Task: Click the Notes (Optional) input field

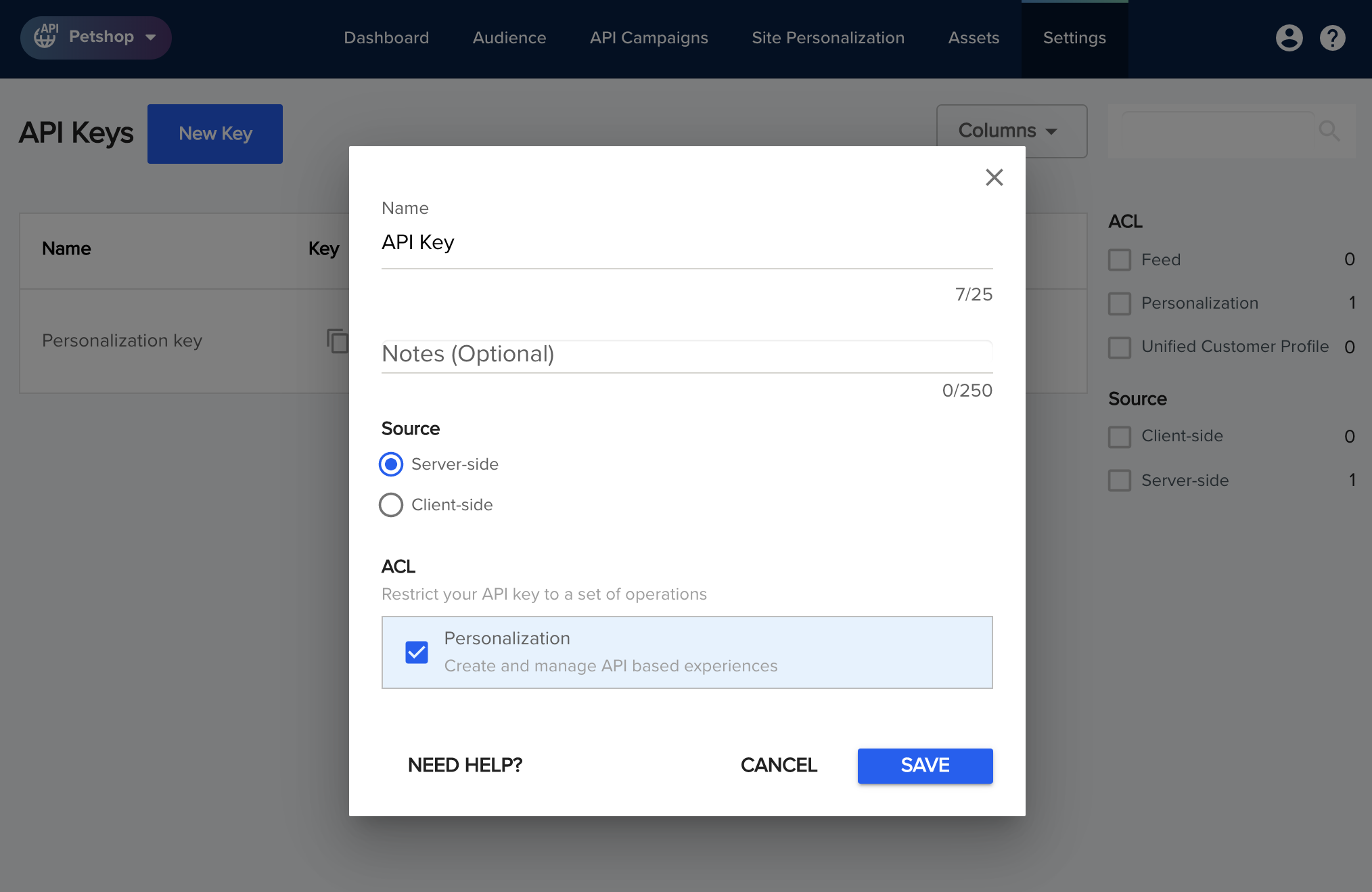Action: [x=686, y=355]
